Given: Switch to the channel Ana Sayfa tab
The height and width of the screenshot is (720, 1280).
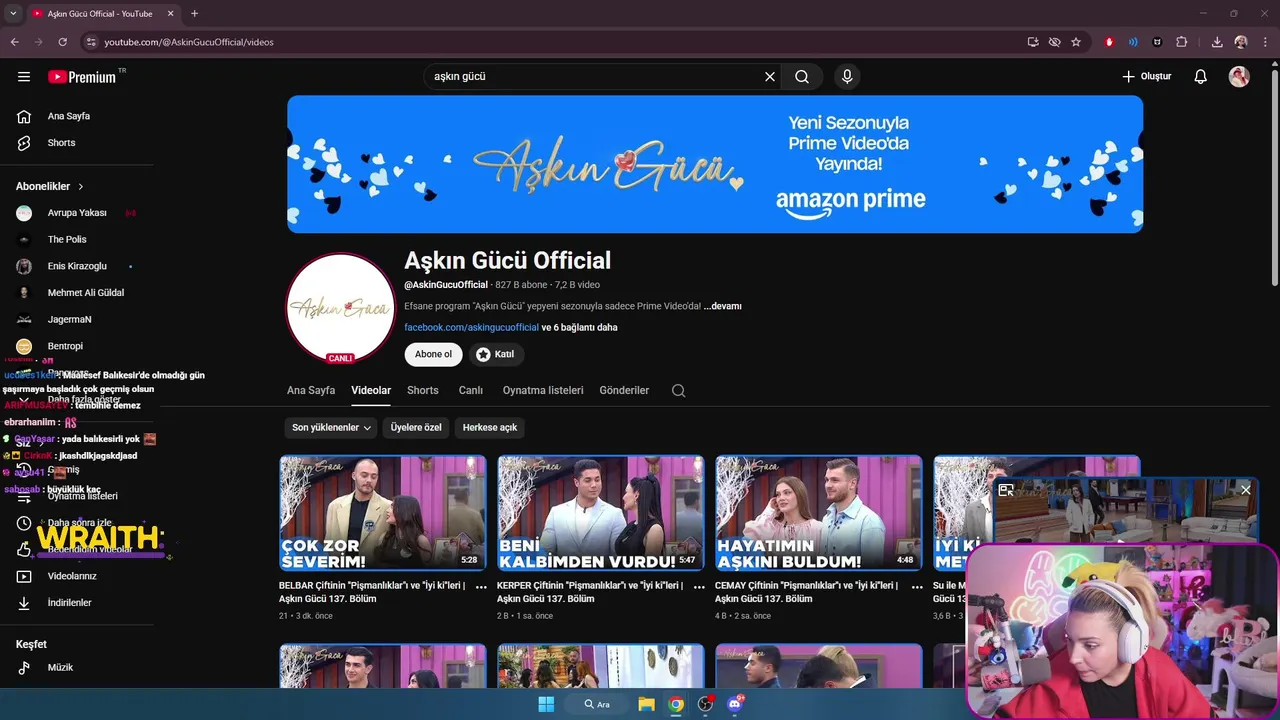Looking at the screenshot, I should pos(311,391).
